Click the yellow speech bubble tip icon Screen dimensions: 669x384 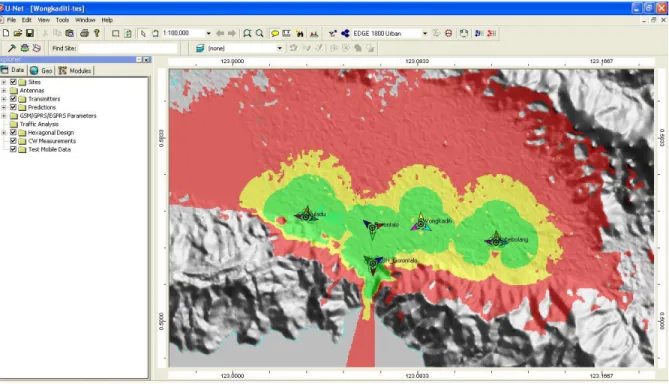(x=275, y=33)
